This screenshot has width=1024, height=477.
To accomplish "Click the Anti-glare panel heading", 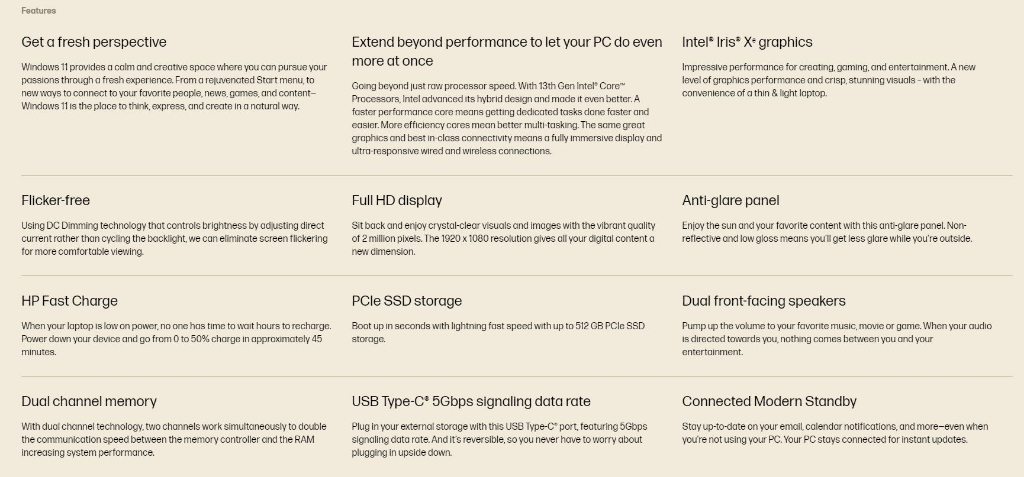I will pos(731,200).
